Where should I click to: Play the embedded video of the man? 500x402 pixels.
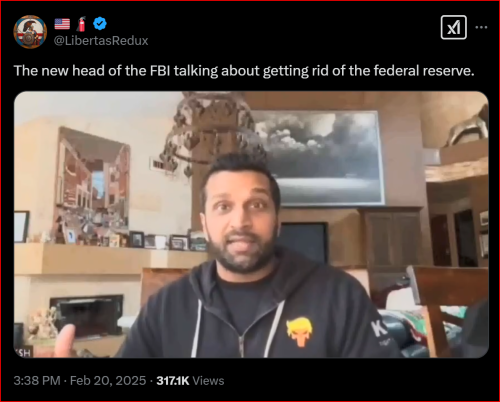[x=251, y=224]
